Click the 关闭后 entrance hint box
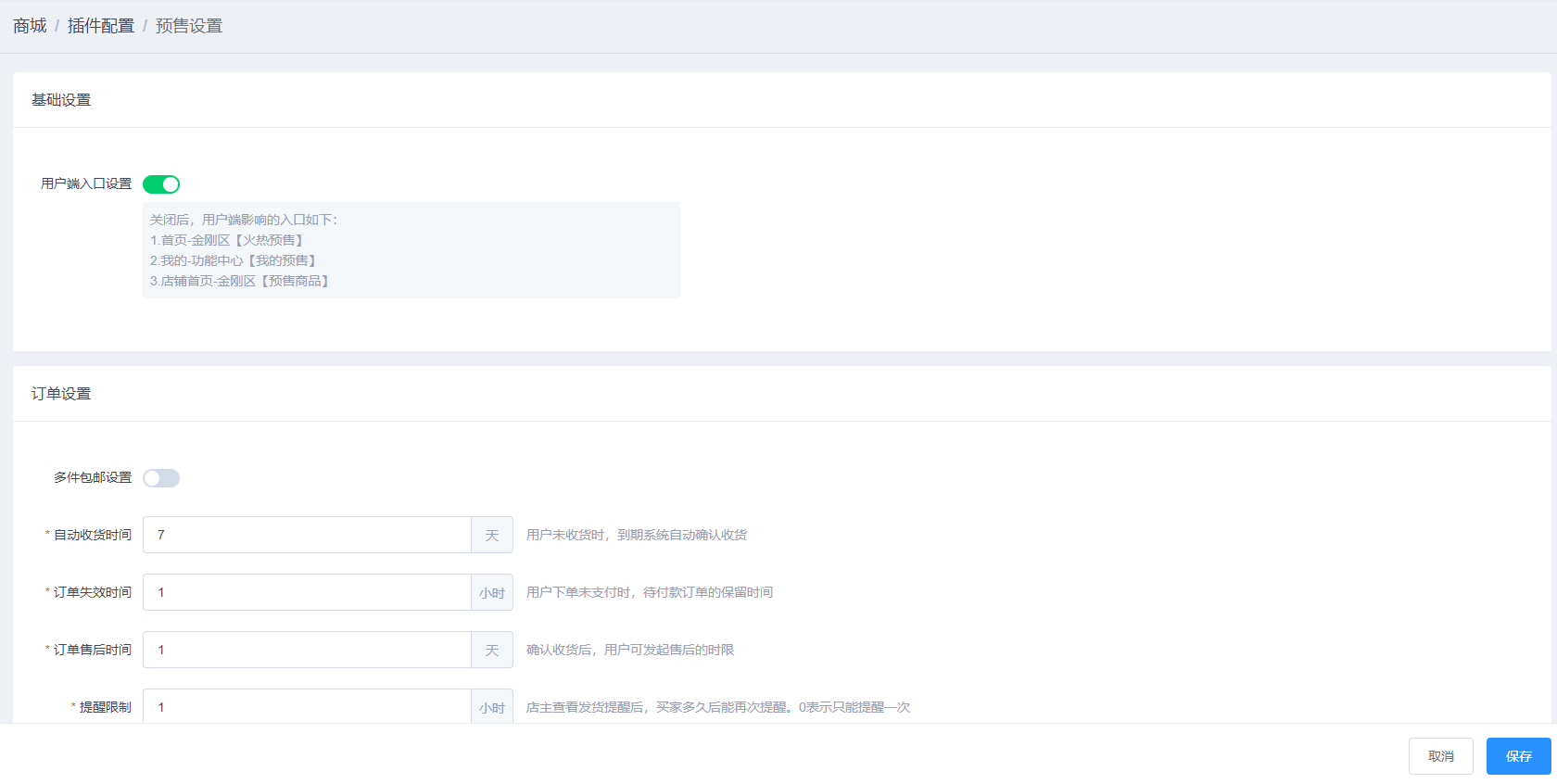The width and height of the screenshot is (1557, 784). click(411, 250)
